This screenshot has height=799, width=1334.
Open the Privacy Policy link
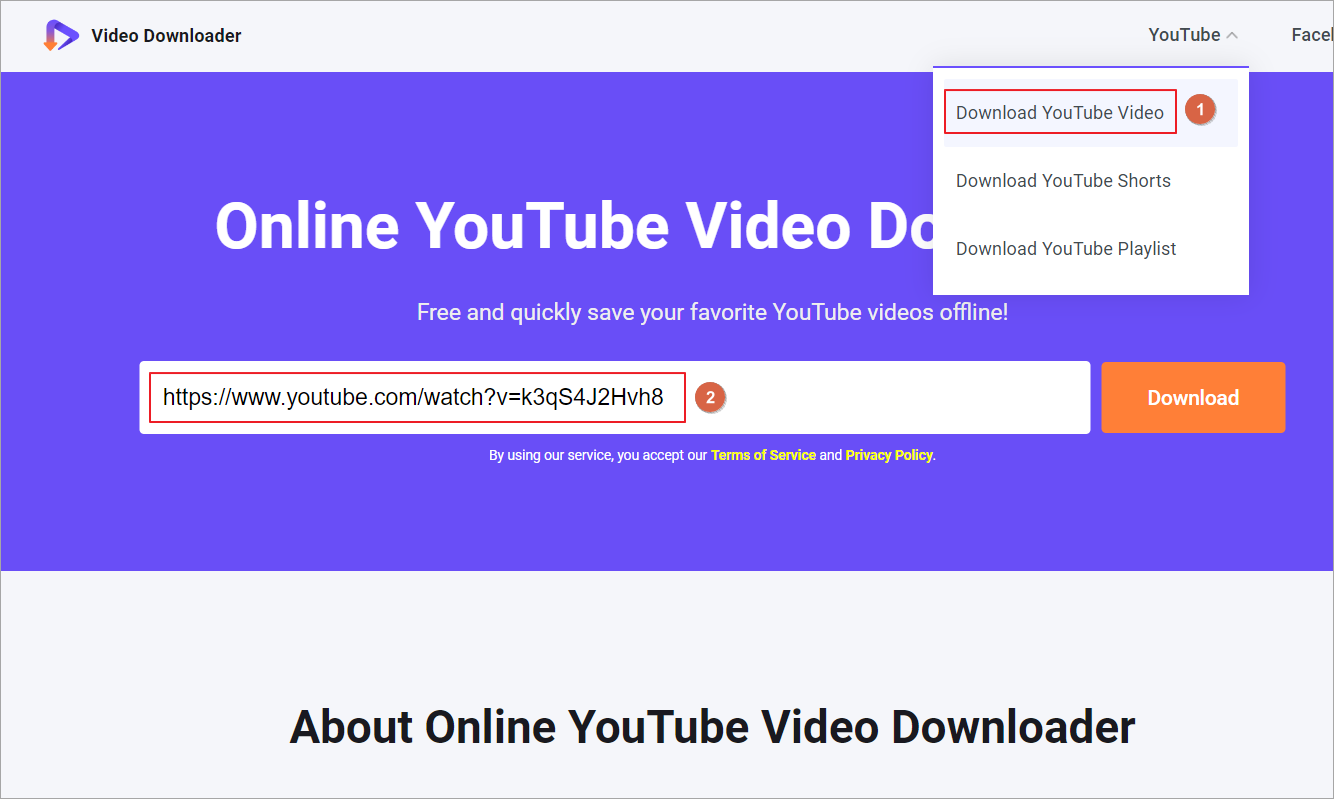pos(889,455)
